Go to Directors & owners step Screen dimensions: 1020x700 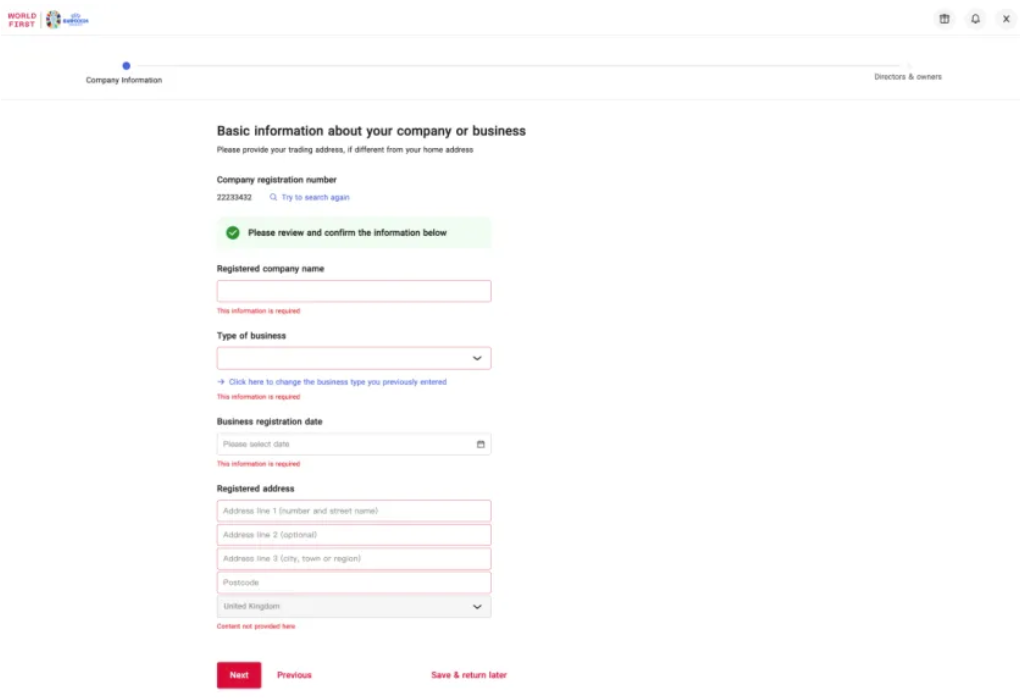[x=908, y=76]
